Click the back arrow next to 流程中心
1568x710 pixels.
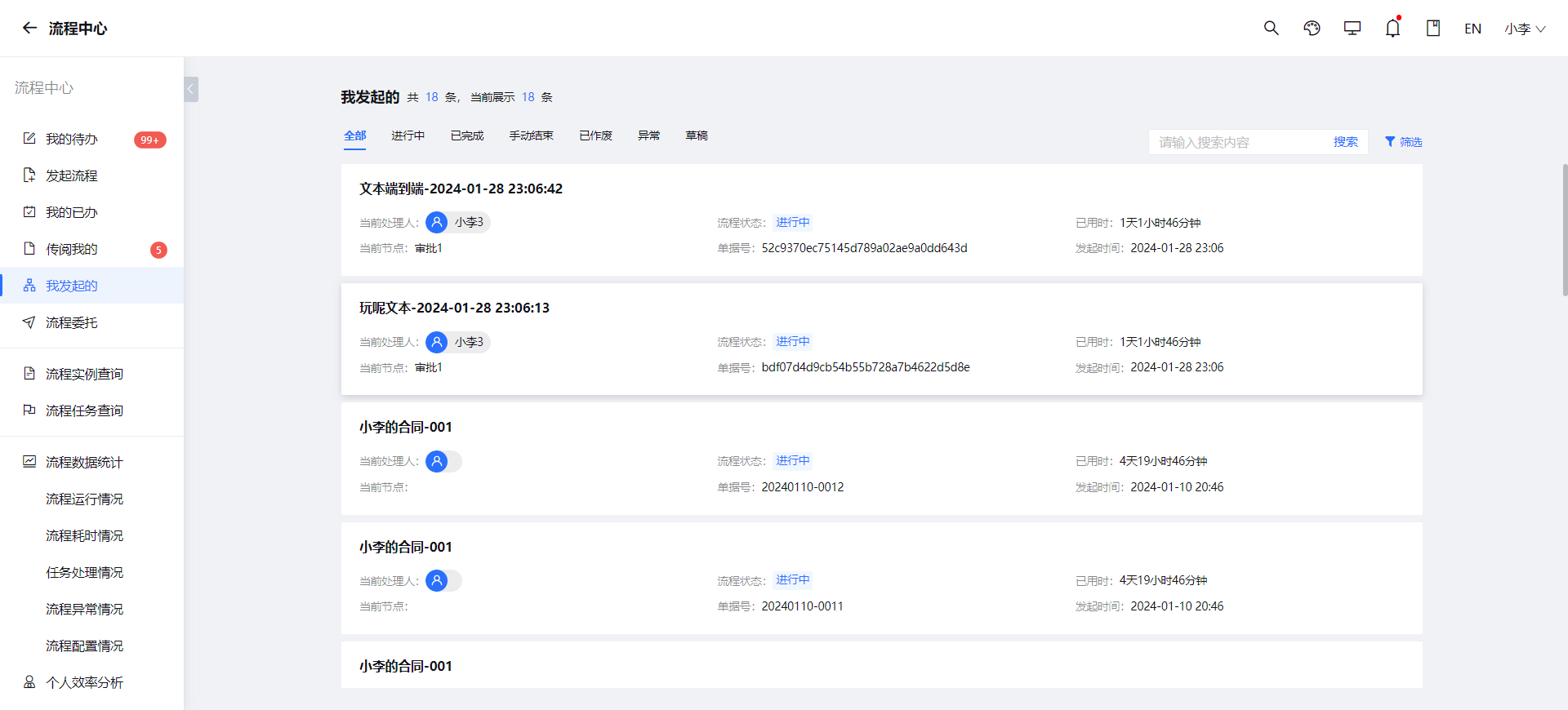pos(29,28)
